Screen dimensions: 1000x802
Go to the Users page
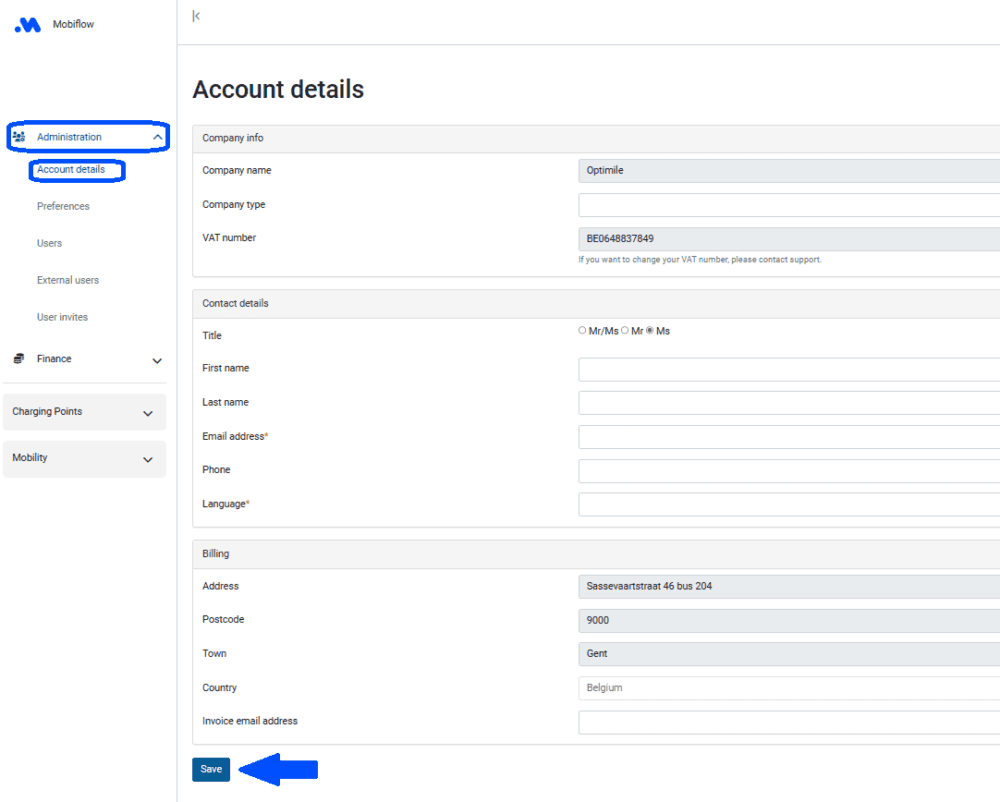coord(49,243)
